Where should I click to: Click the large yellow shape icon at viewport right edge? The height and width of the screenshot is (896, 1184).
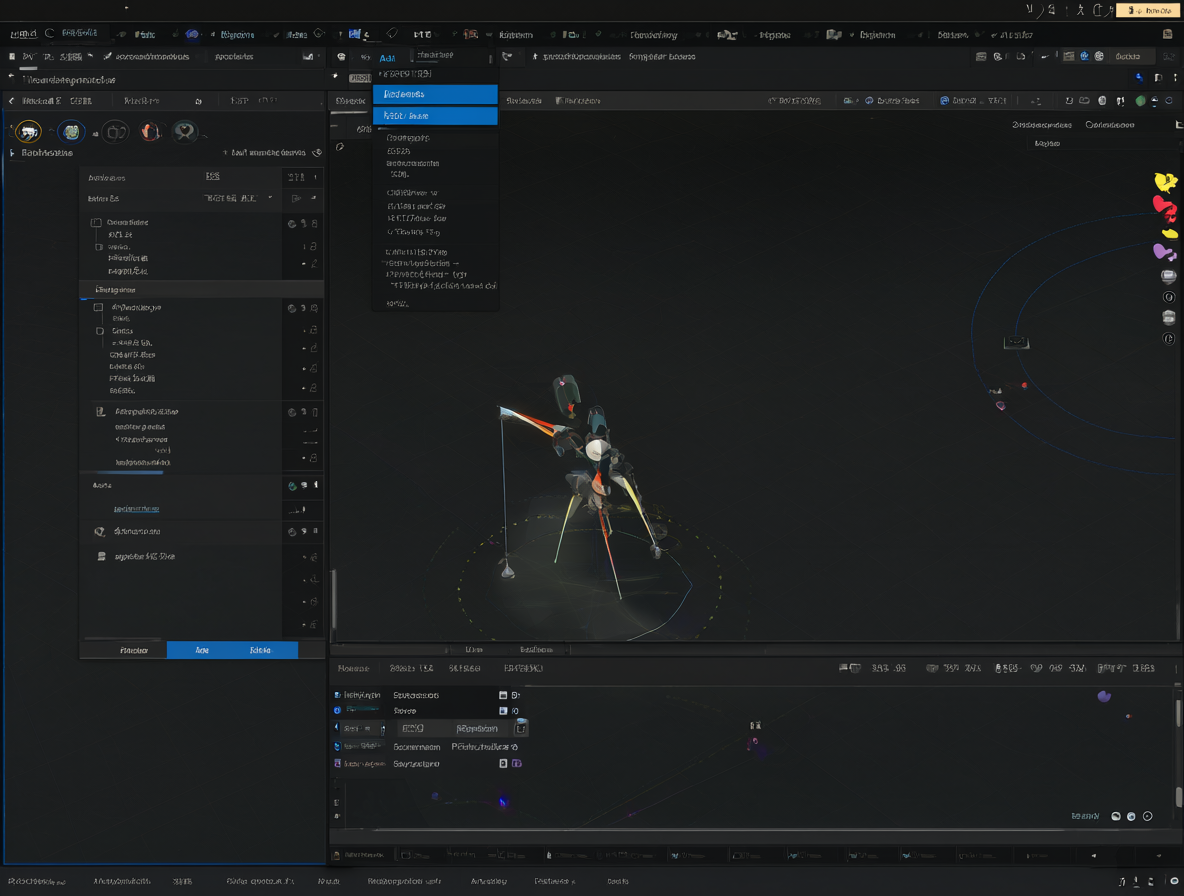(x=1165, y=182)
